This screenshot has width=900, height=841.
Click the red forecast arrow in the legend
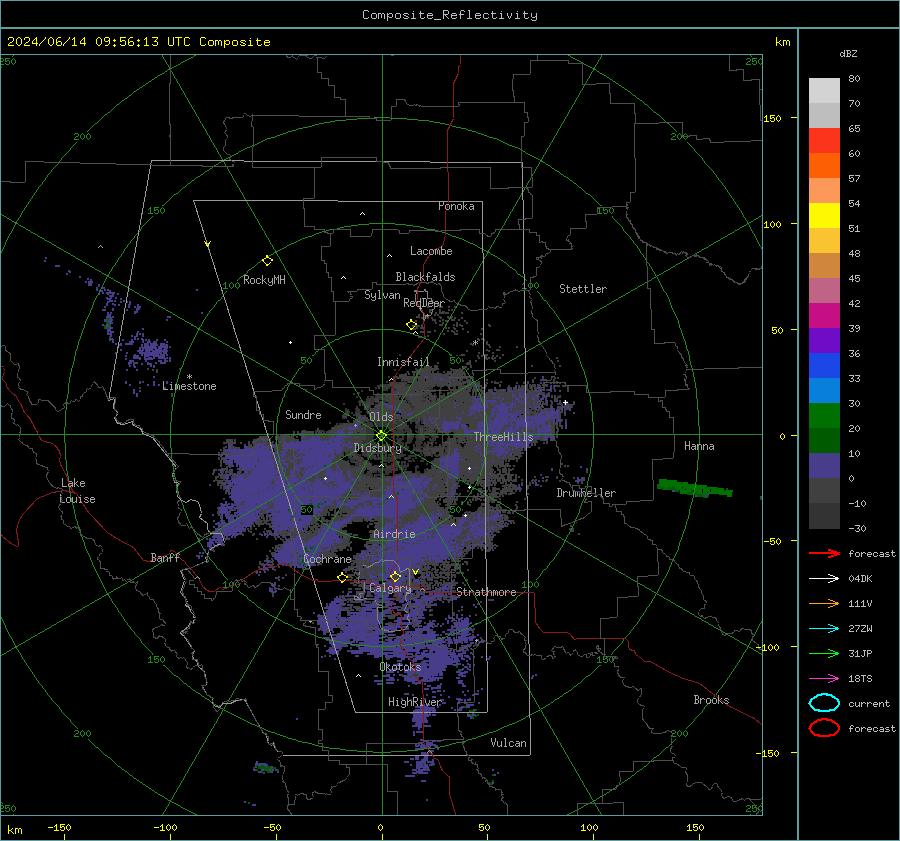click(x=824, y=553)
